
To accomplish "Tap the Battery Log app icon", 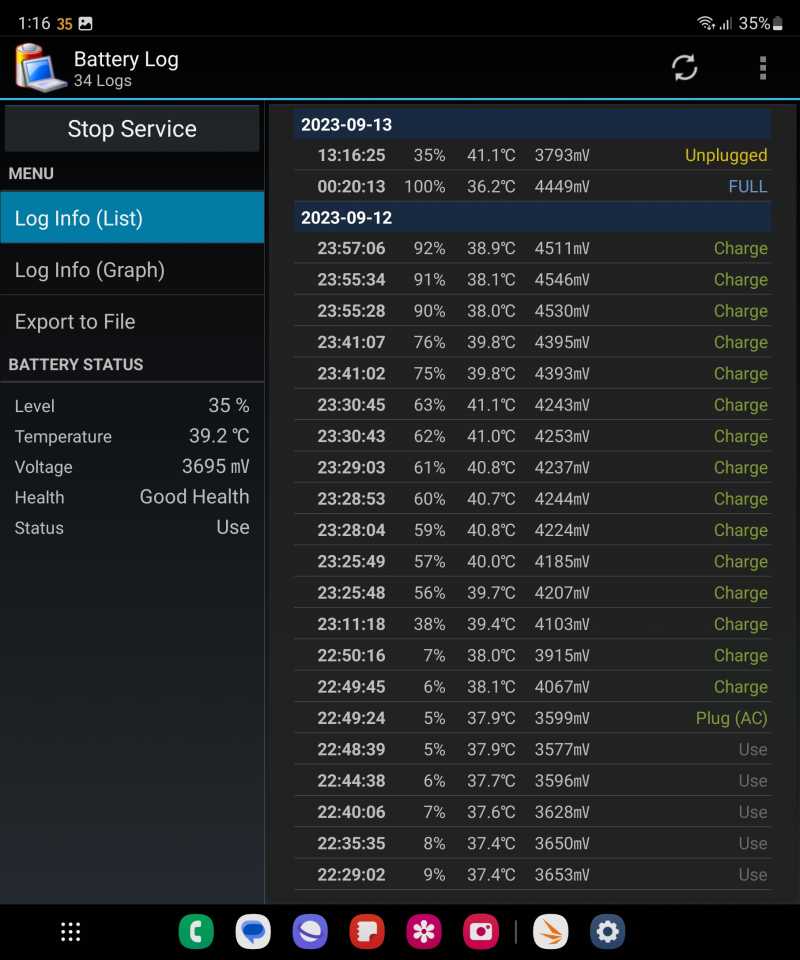I will 40,67.
